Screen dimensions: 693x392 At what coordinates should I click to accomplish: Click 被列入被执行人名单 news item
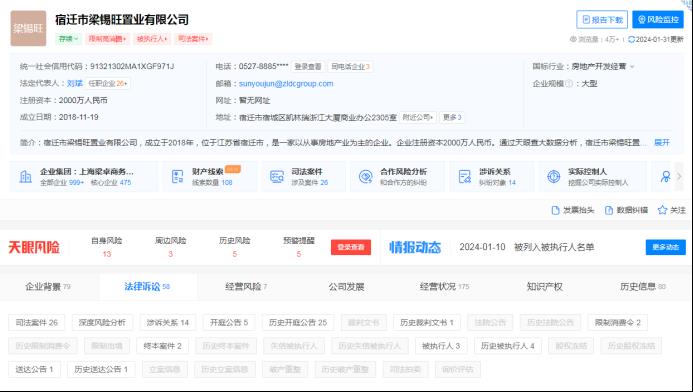tap(554, 247)
